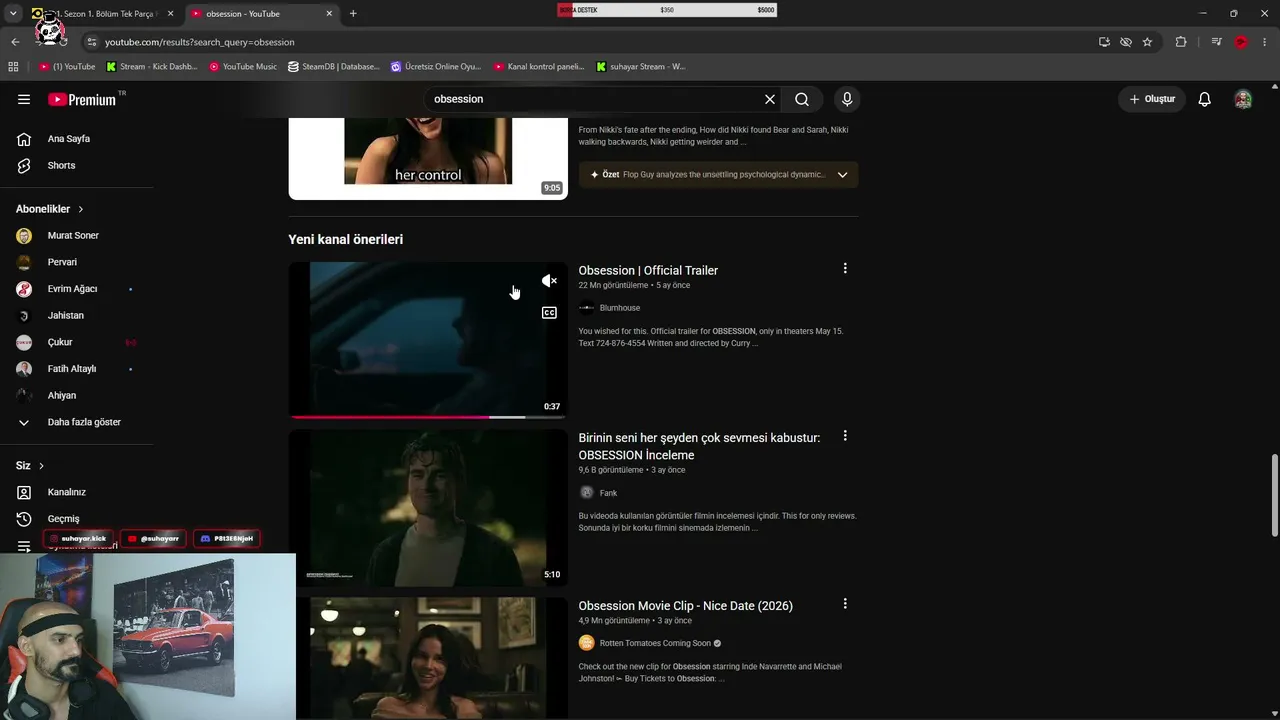The height and width of the screenshot is (720, 1280).
Task: Open the SteamDB bookmark
Action: pos(334,67)
